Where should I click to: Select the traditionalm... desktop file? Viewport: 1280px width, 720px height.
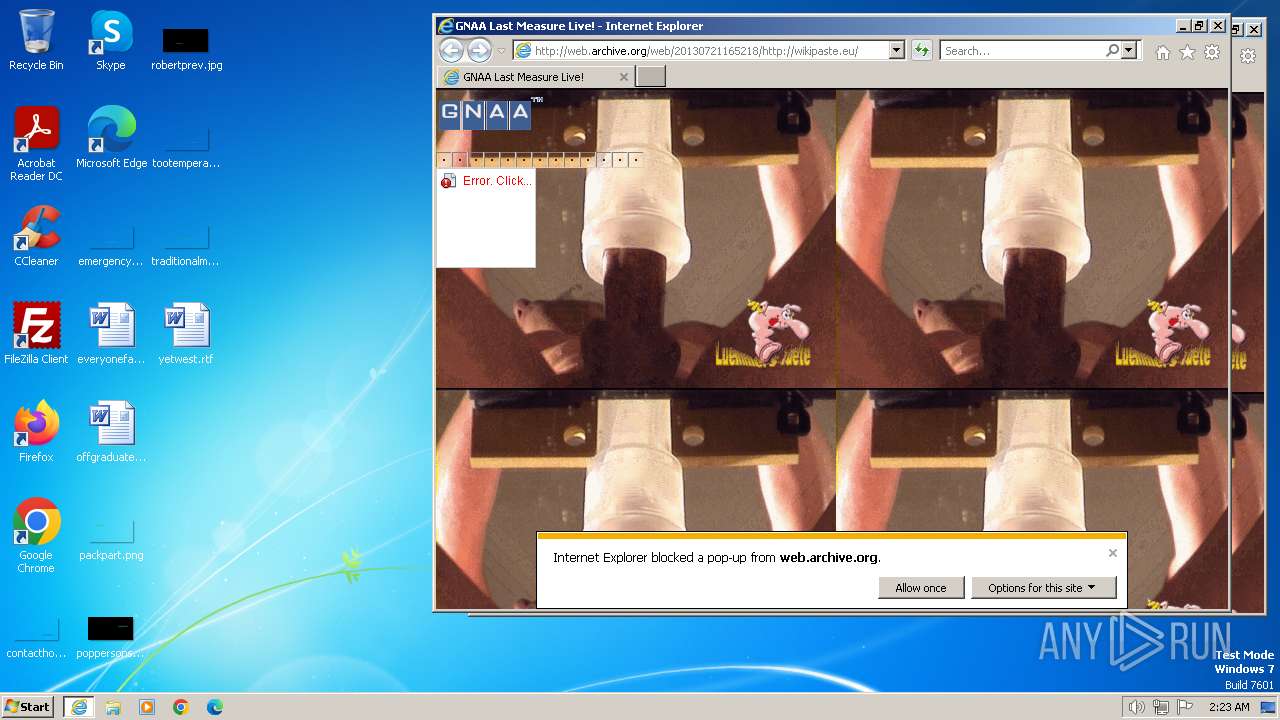186,246
